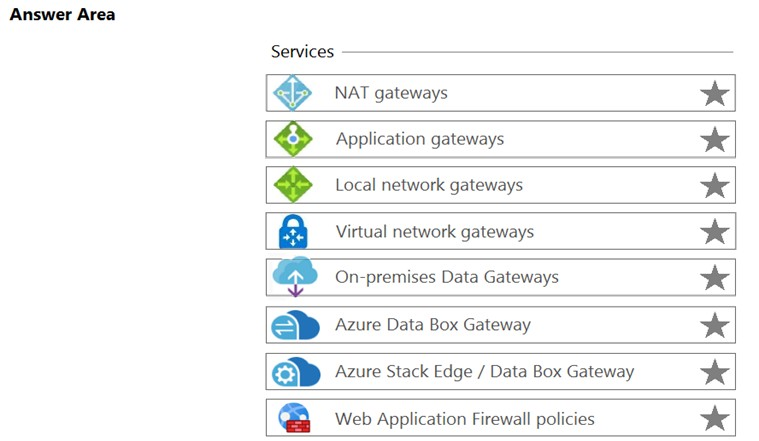Mark Virtual network gateways as favorite

coord(714,232)
